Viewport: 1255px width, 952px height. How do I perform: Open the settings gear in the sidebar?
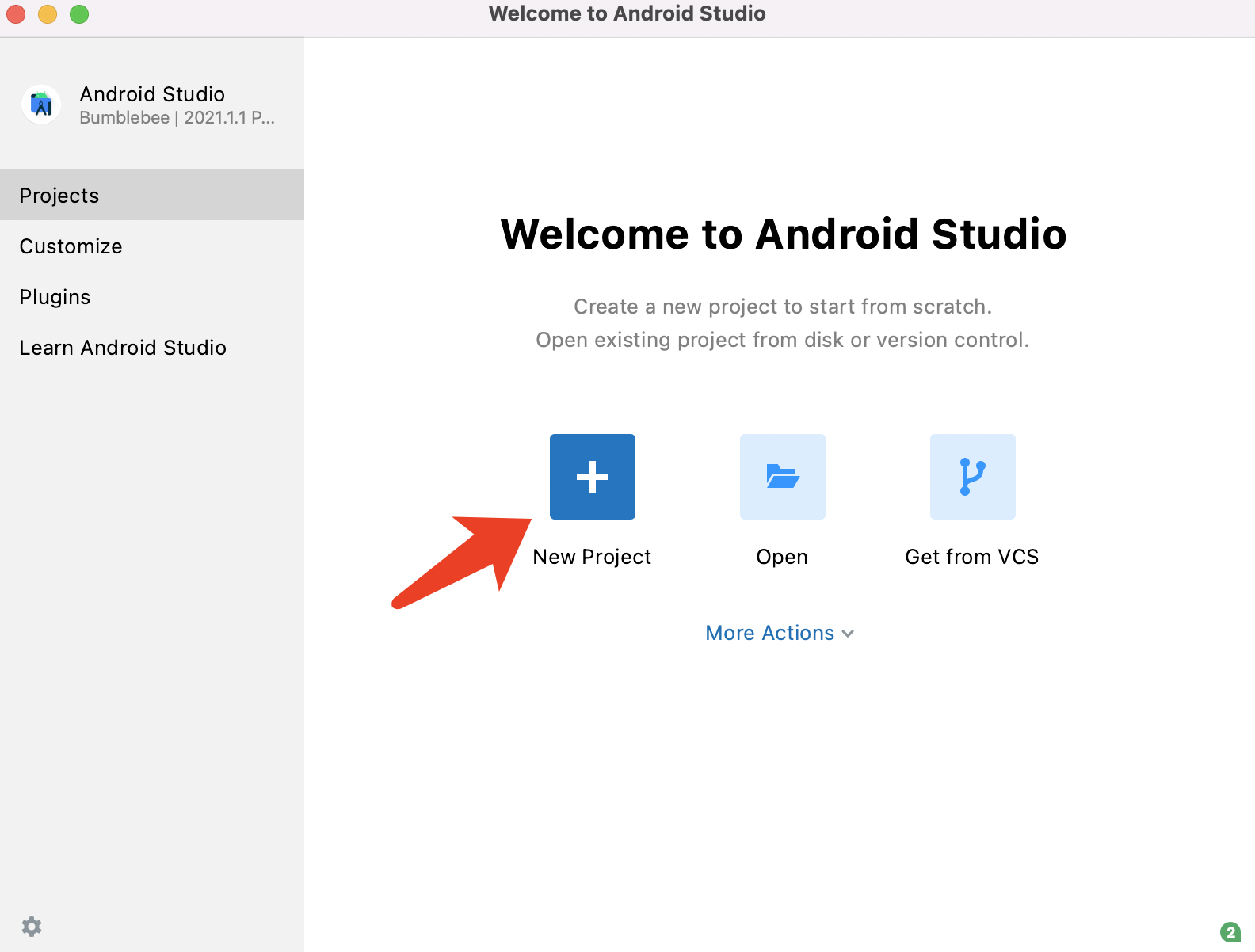click(32, 927)
